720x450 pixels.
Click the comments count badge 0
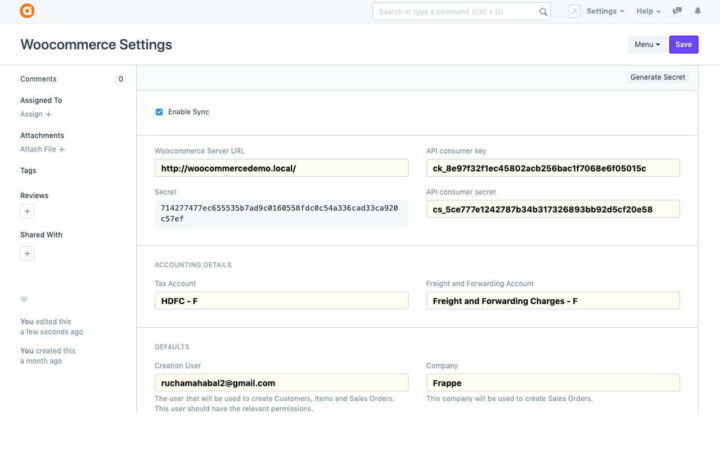pos(120,79)
